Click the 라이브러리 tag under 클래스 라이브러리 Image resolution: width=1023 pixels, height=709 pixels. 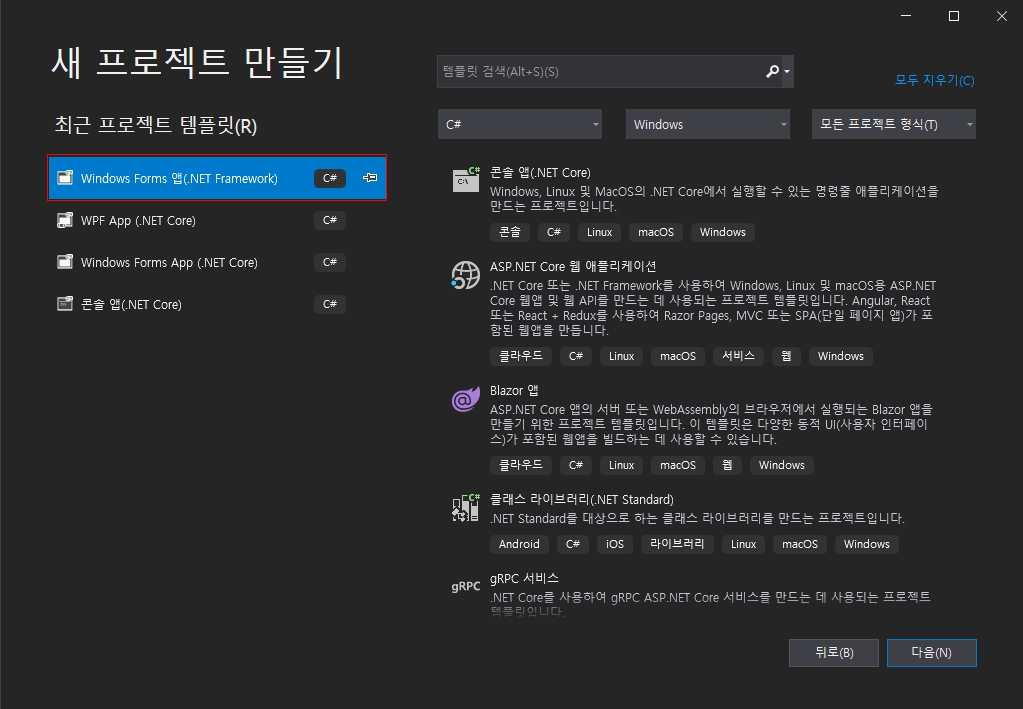click(677, 544)
